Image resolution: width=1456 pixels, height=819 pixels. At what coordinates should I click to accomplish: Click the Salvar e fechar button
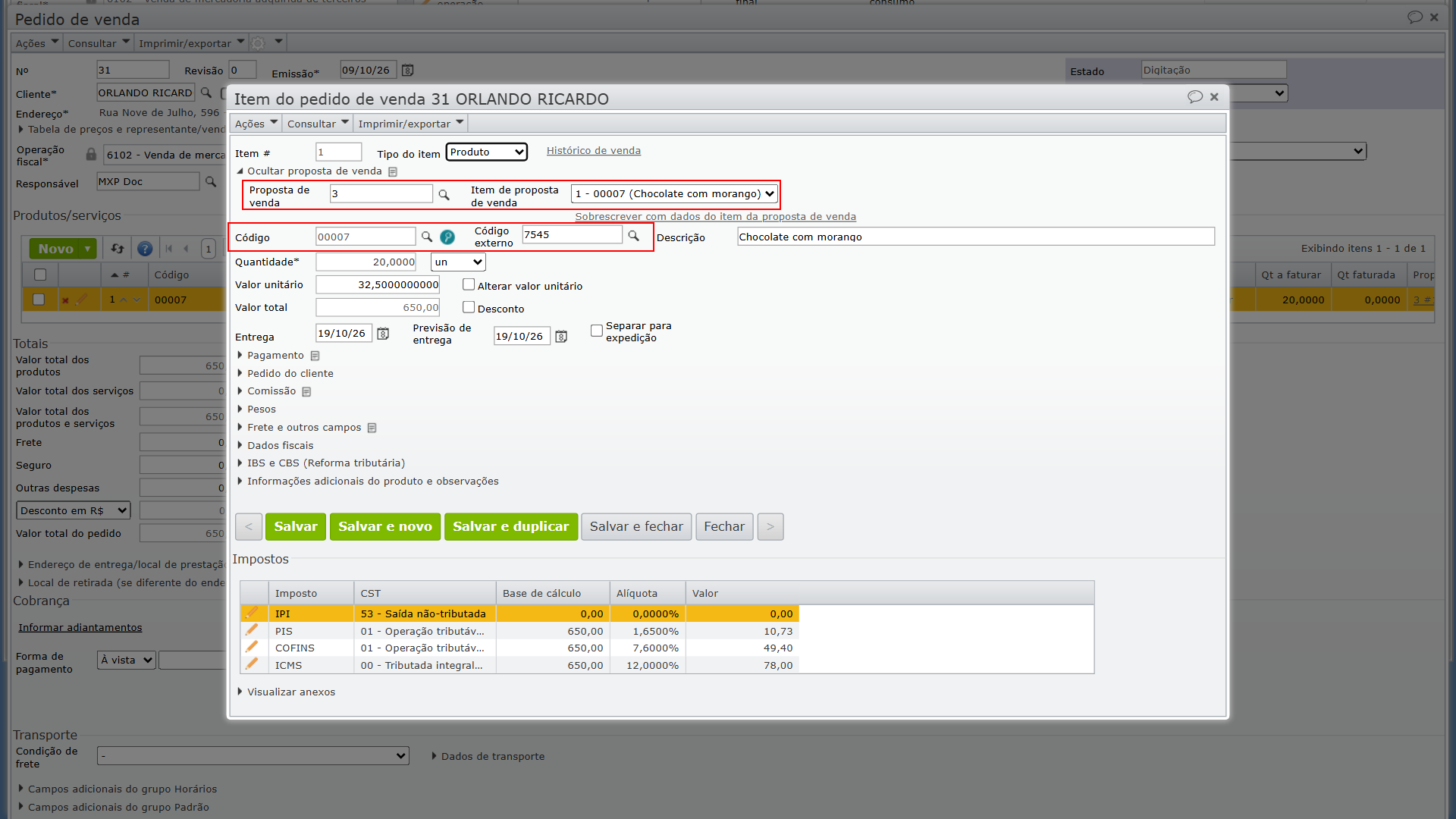[x=636, y=527]
